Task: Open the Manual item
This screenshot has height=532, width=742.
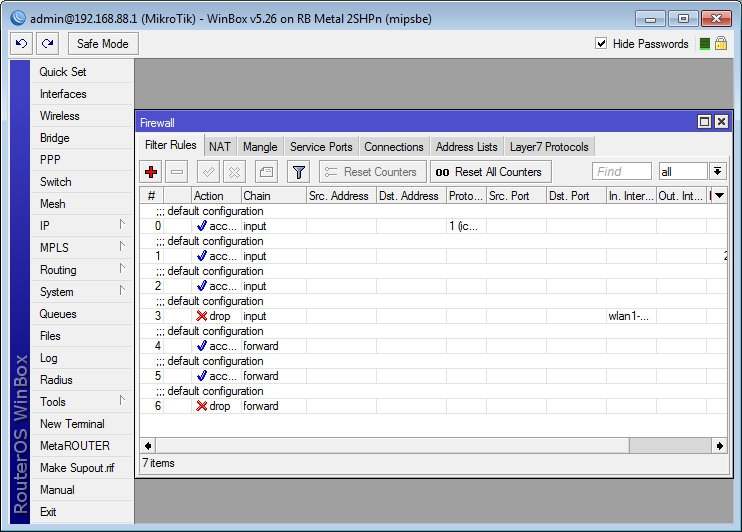Action: coord(82,490)
